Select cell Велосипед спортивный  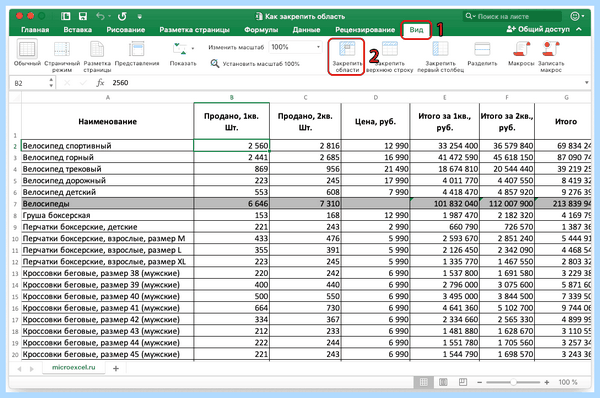pyautogui.click(x=108, y=146)
